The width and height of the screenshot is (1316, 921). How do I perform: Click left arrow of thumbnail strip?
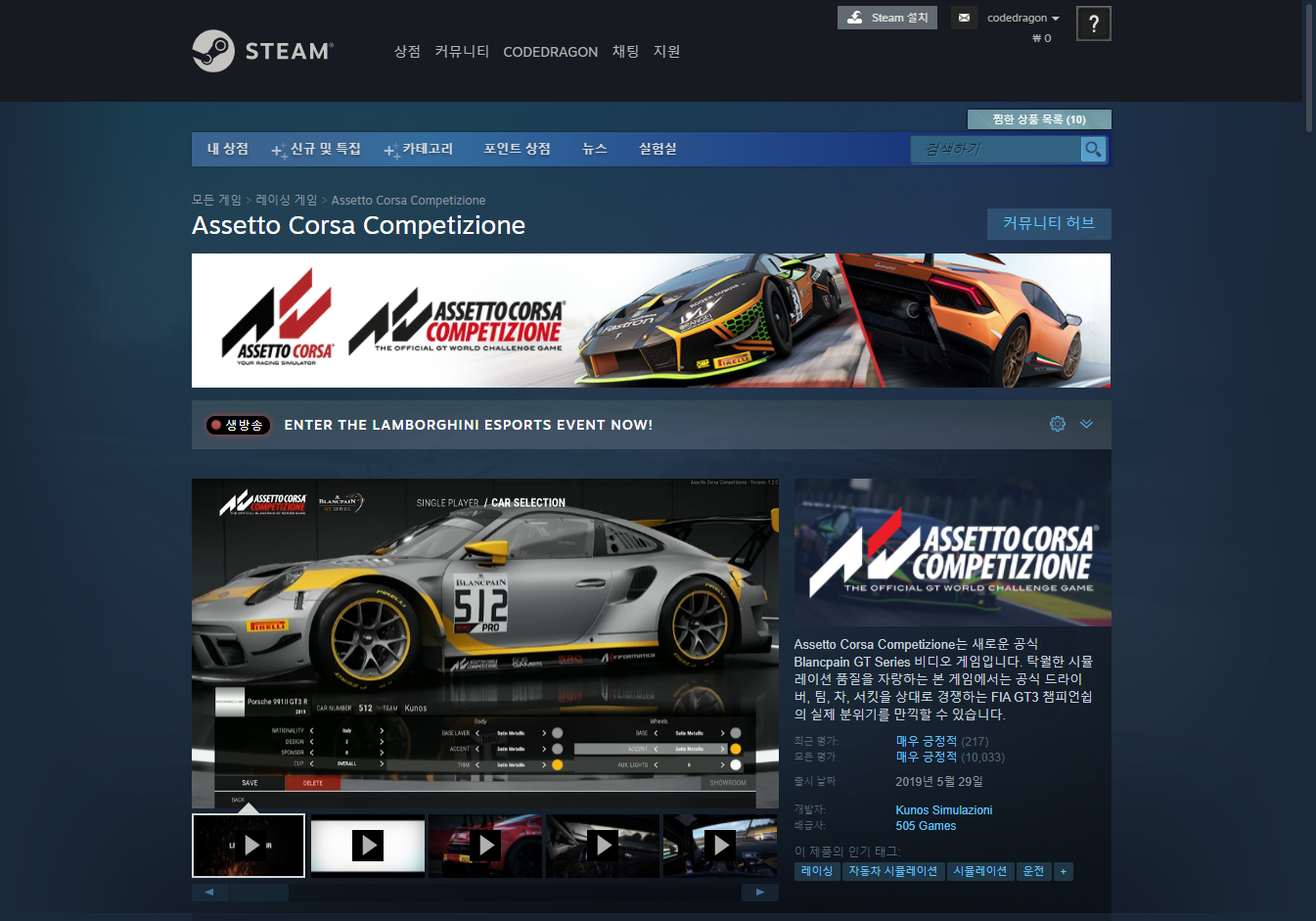(x=209, y=893)
